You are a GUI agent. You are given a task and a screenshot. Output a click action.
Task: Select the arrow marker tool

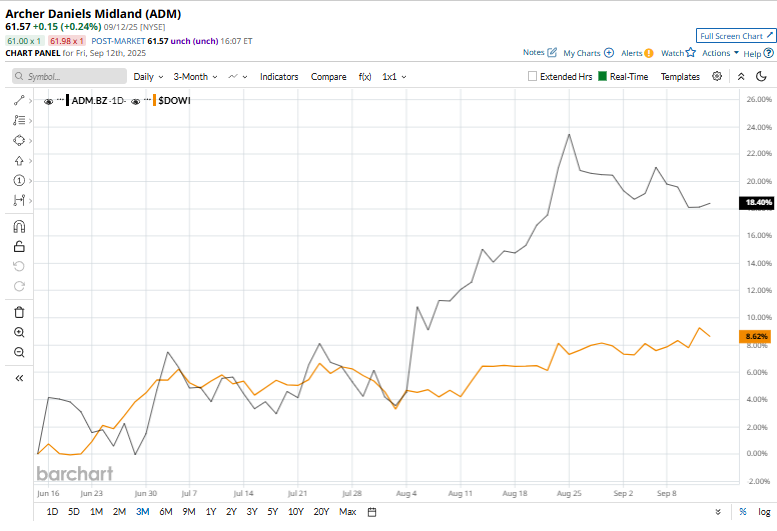pos(19,160)
